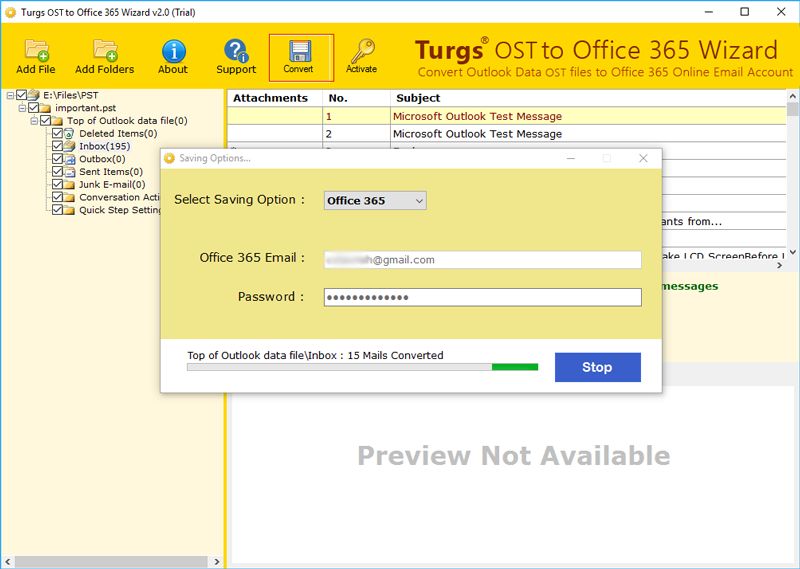The image size is (800, 569).
Task: Click the important.pst folder icon
Action: [x=45, y=108]
